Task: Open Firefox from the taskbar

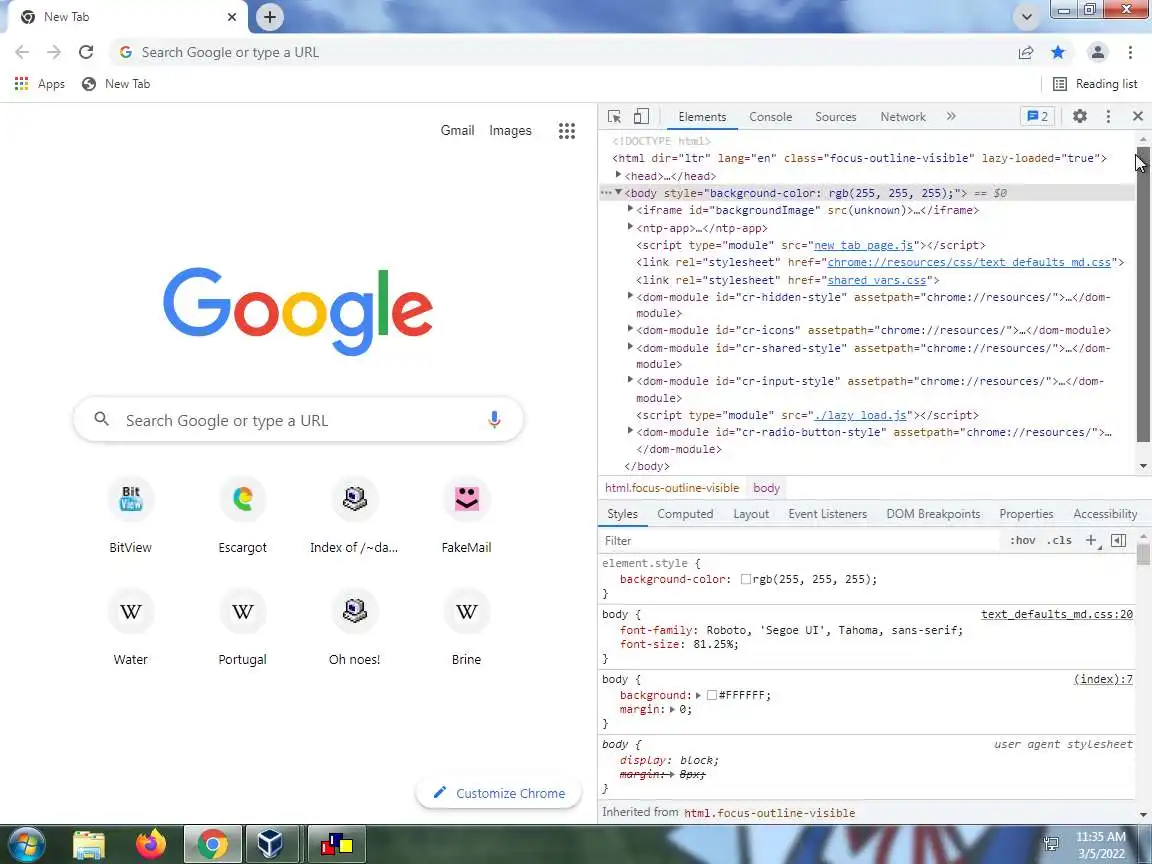Action: (151, 844)
